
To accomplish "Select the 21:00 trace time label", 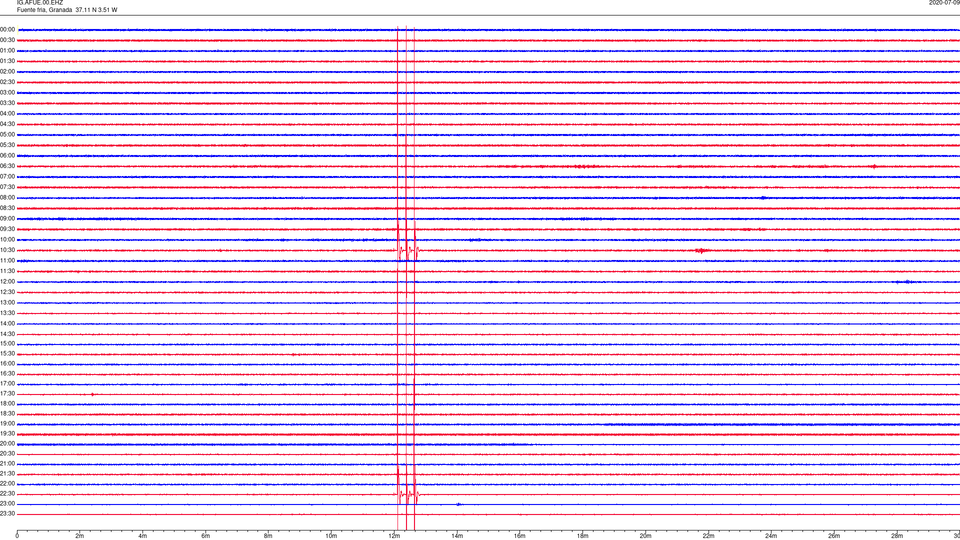I will 7,463.
